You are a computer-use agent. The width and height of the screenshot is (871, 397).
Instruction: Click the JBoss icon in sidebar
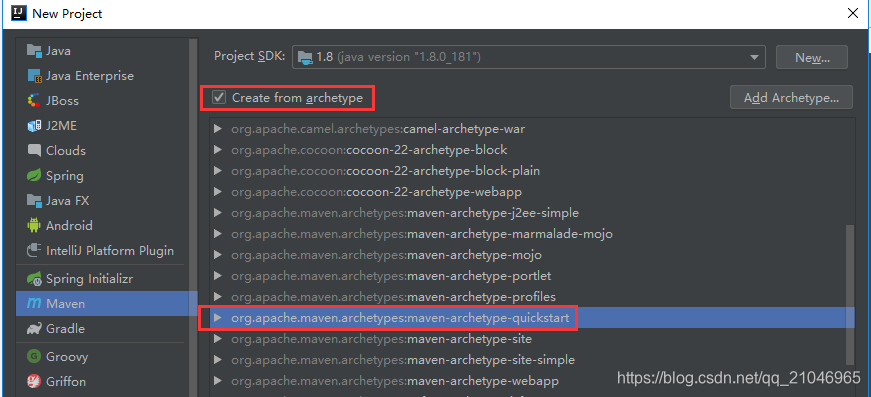coord(34,100)
